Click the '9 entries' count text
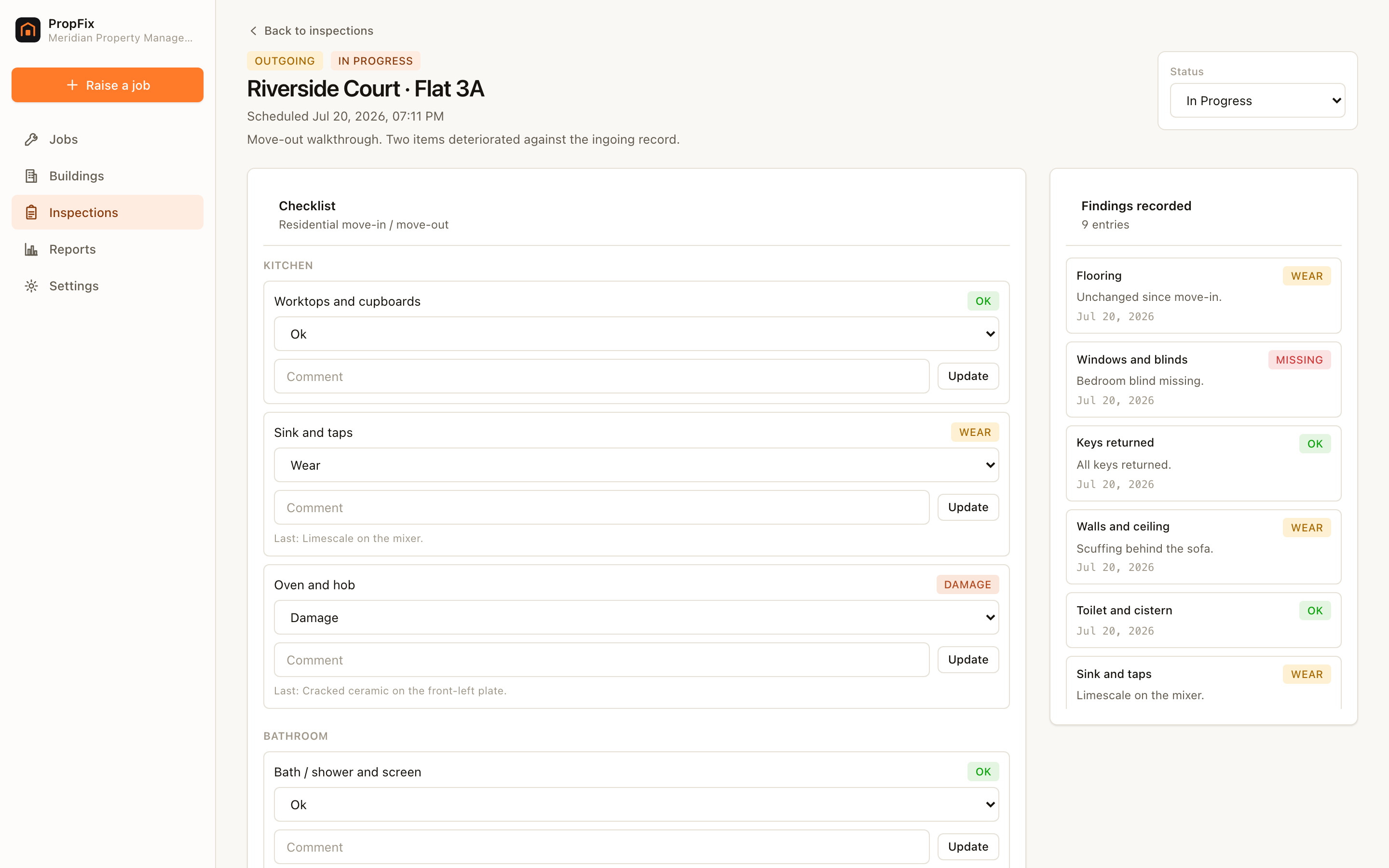 (x=1105, y=225)
